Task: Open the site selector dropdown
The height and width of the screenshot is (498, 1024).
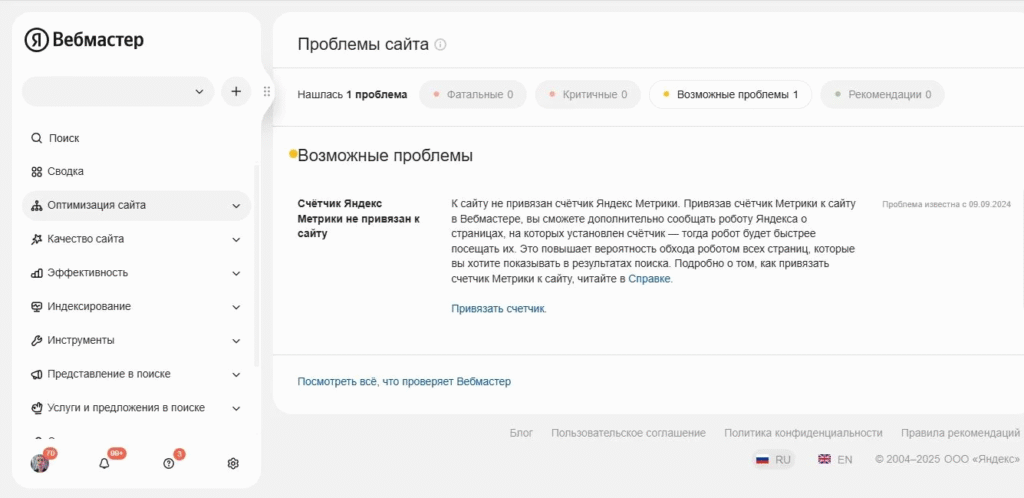Action: point(118,91)
